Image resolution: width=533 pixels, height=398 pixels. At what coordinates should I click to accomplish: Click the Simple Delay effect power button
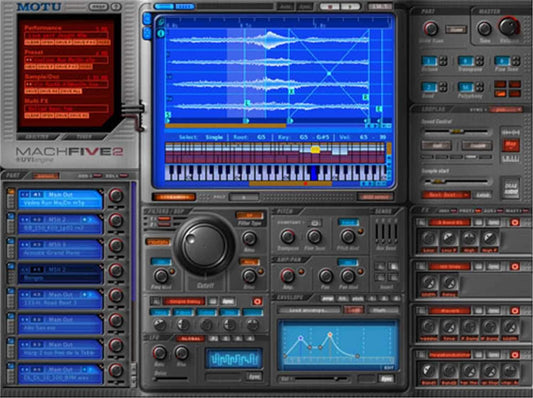[257, 301]
